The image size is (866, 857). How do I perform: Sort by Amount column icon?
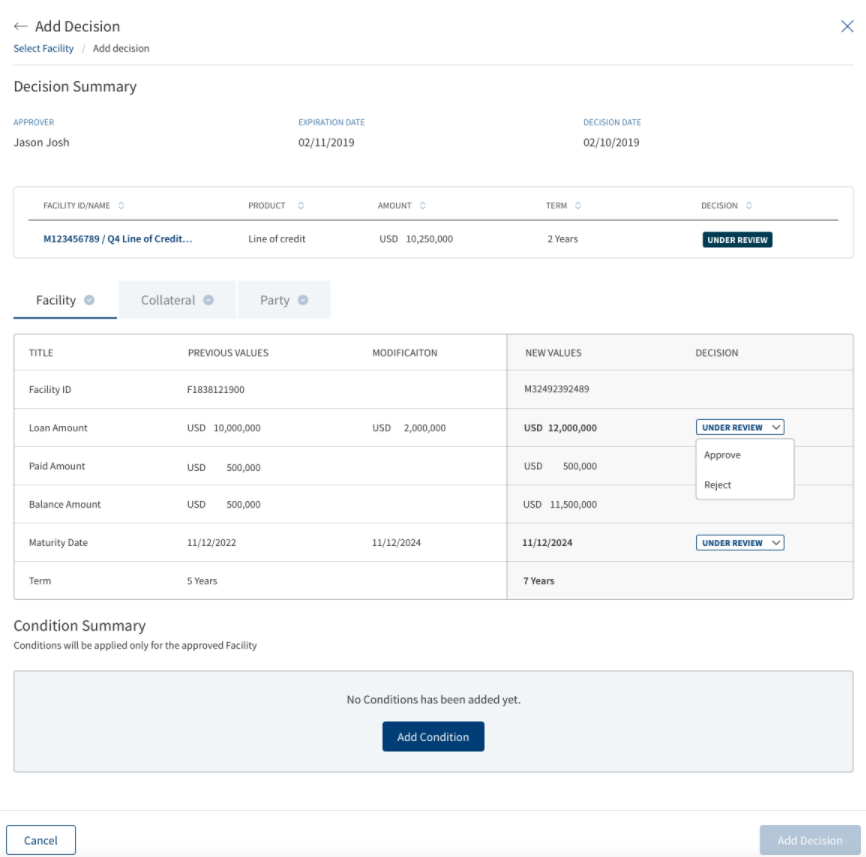pyautogui.click(x=423, y=205)
